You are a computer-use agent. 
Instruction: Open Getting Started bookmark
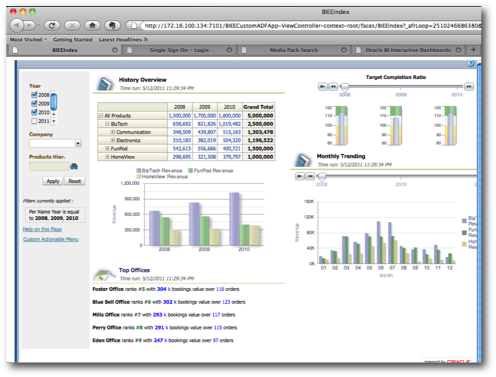73,39
